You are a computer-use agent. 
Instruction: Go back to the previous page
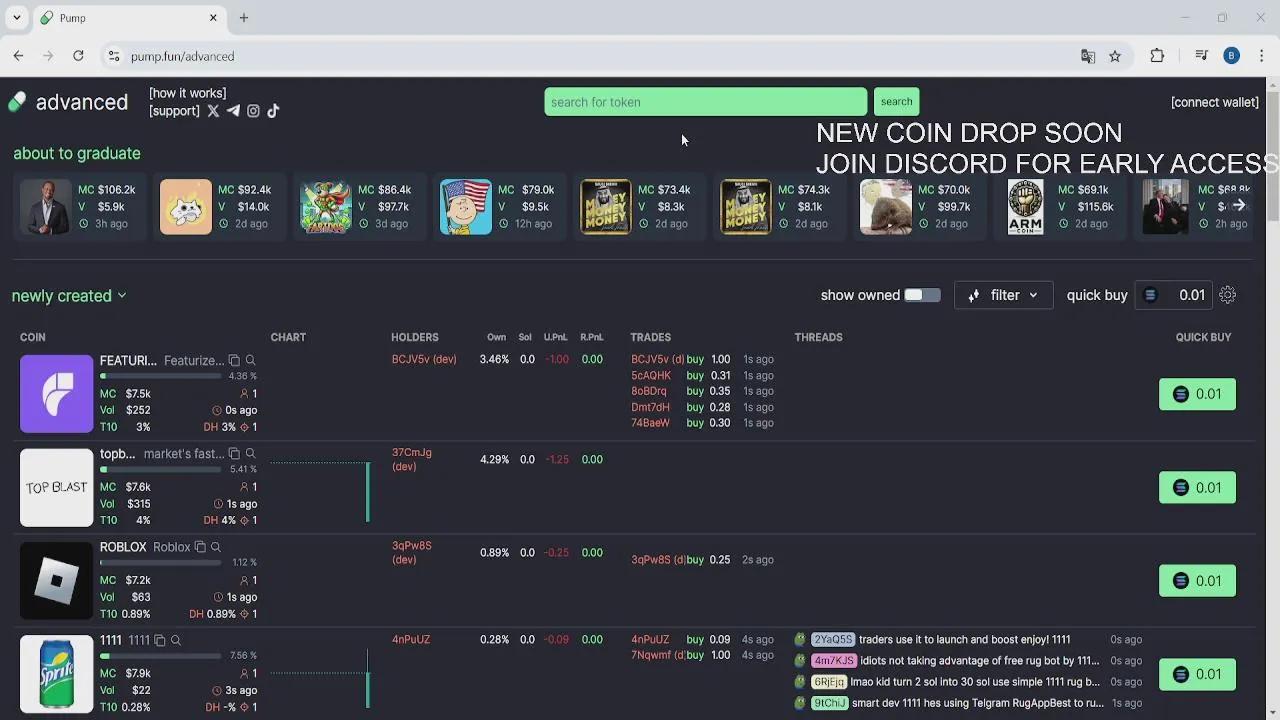(18, 56)
